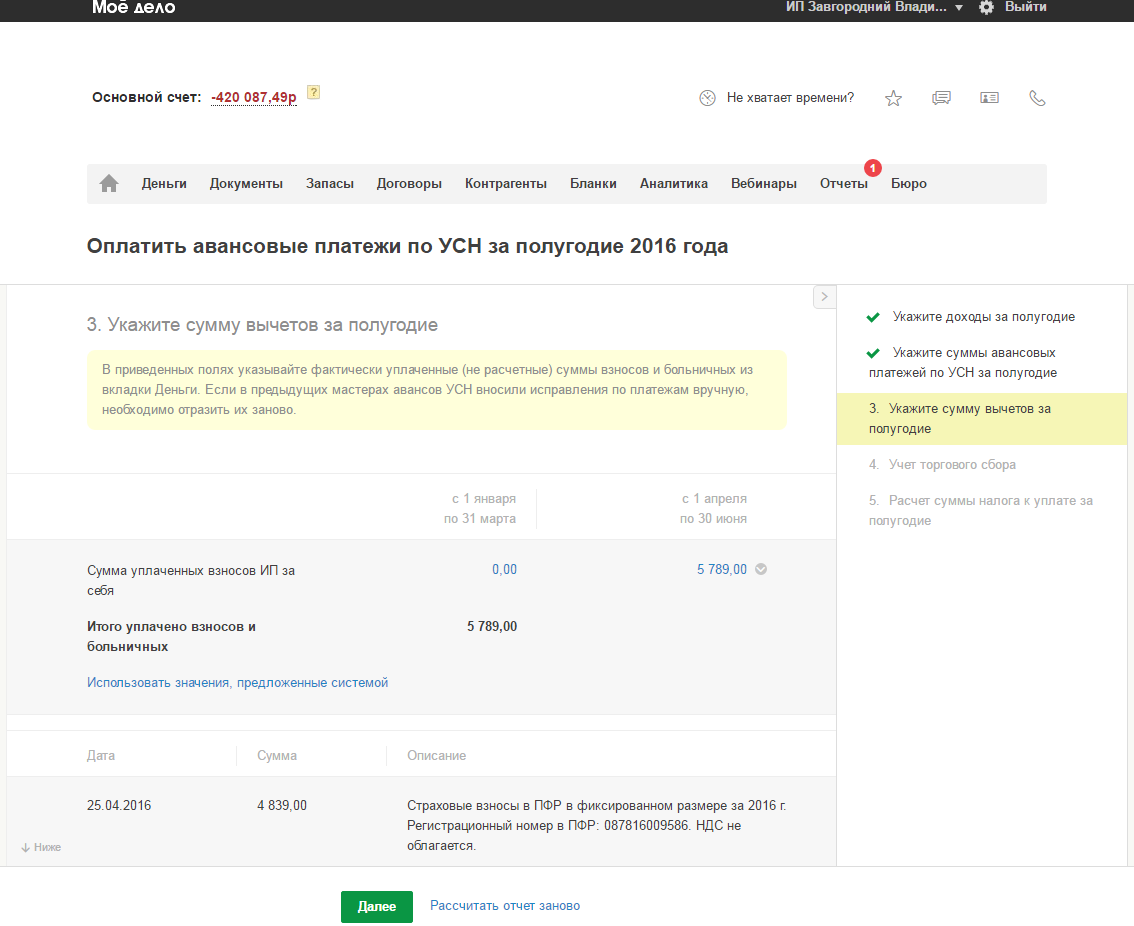Go to step "Укажите доходы за полугодие"
The height and width of the screenshot is (926, 1134).
pos(983,317)
